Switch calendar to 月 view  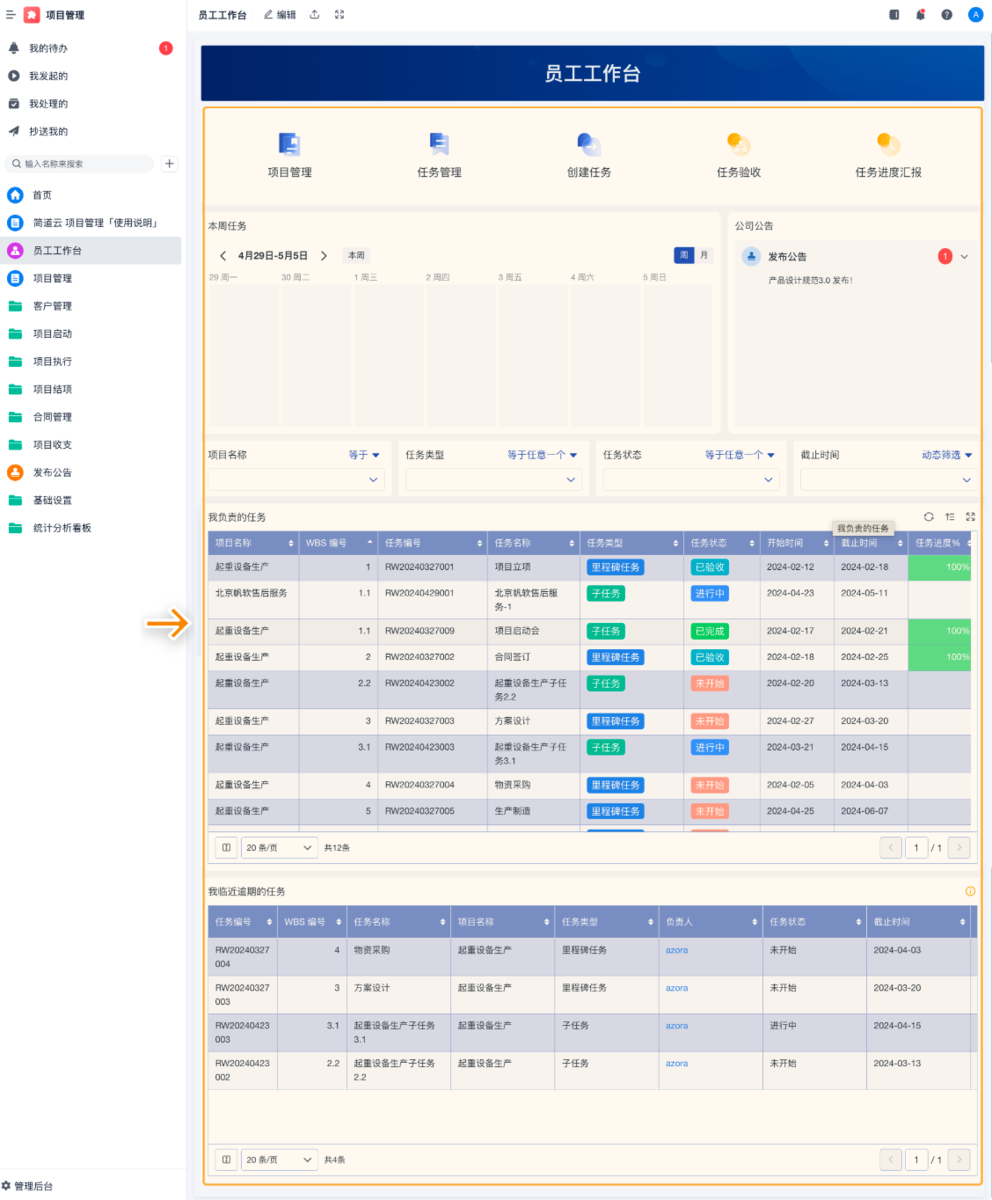pos(704,255)
